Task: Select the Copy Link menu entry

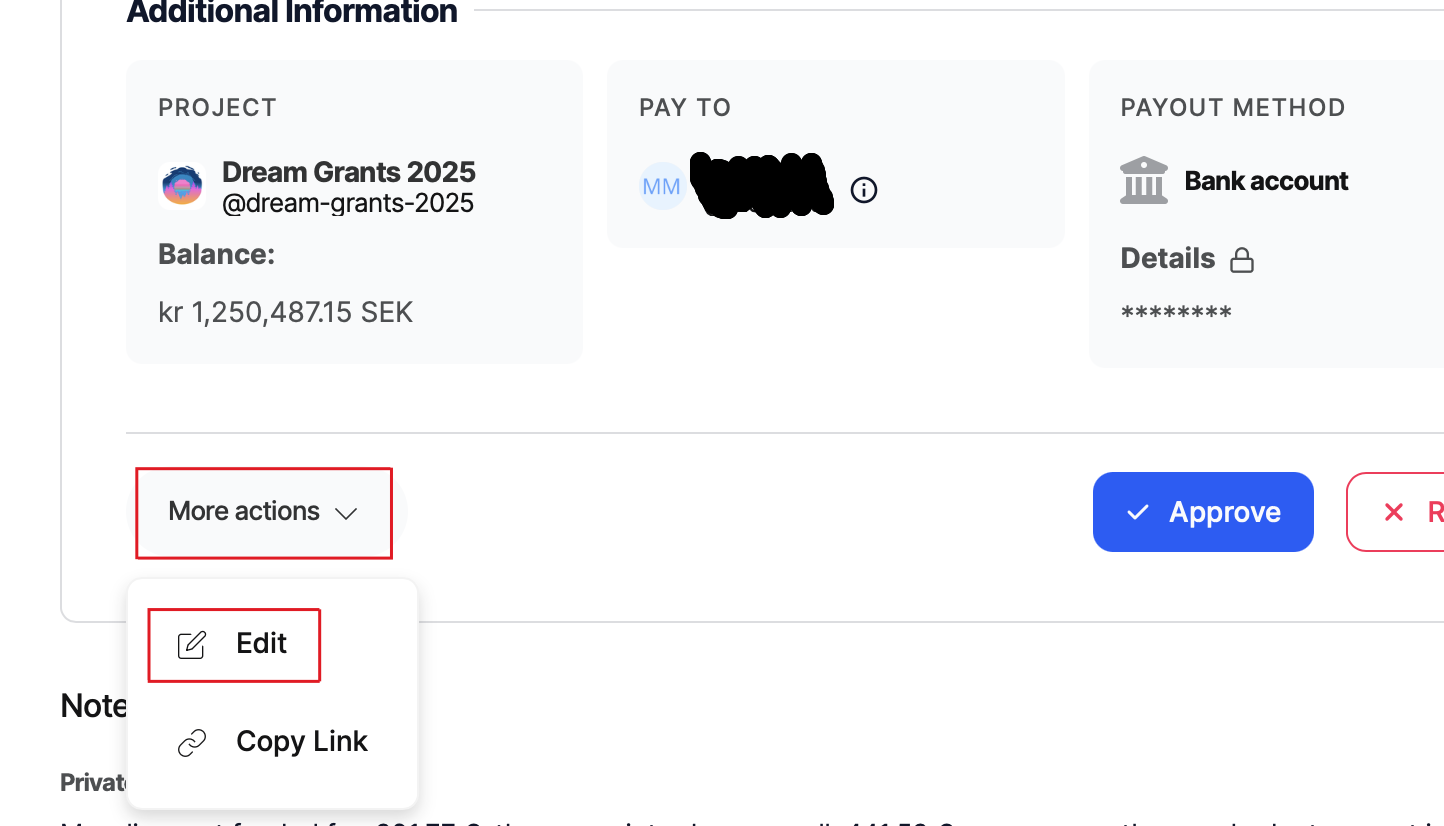Action: 301,742
